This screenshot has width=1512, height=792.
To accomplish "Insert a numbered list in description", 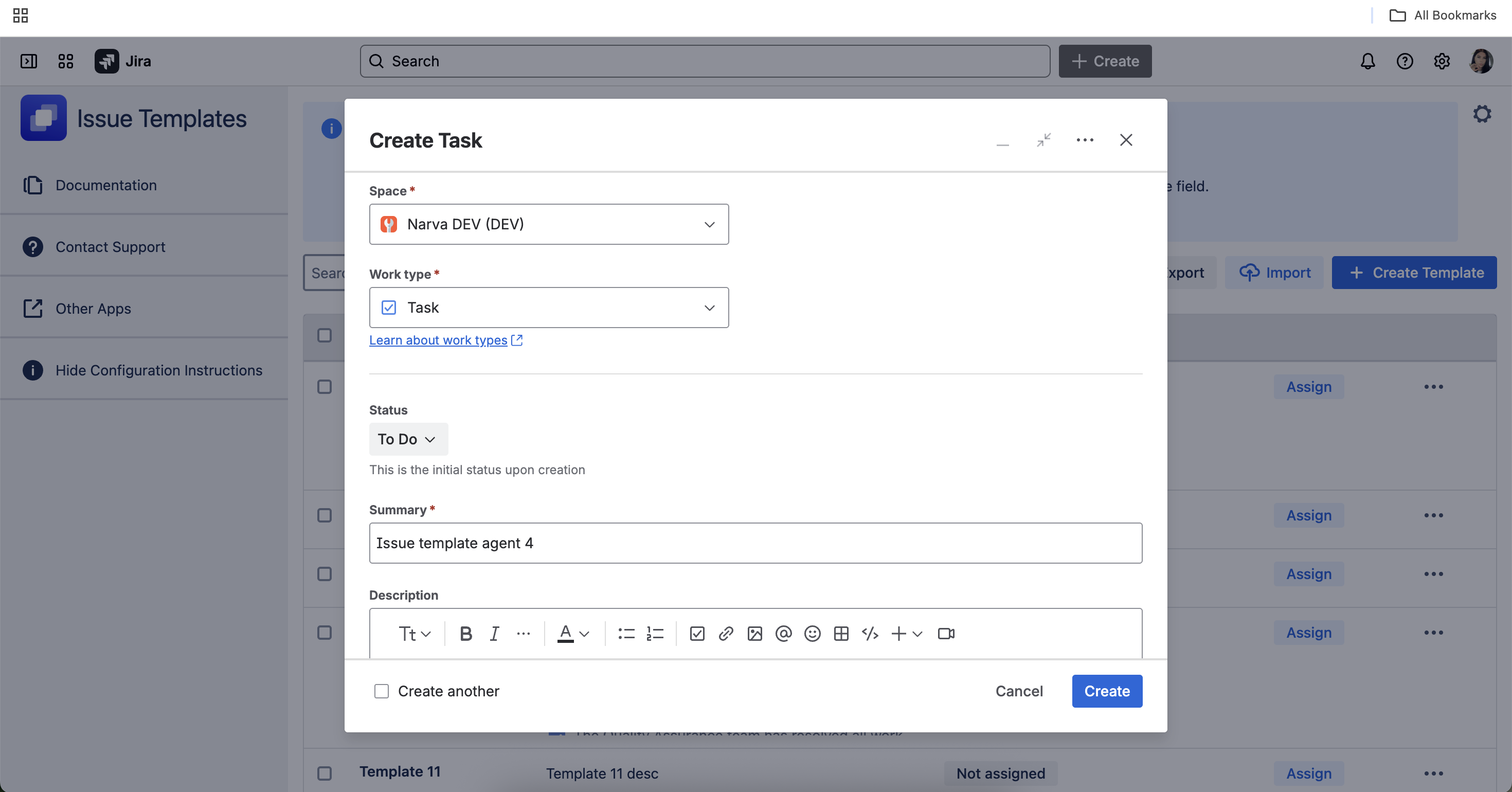I will tap(655, 634).
